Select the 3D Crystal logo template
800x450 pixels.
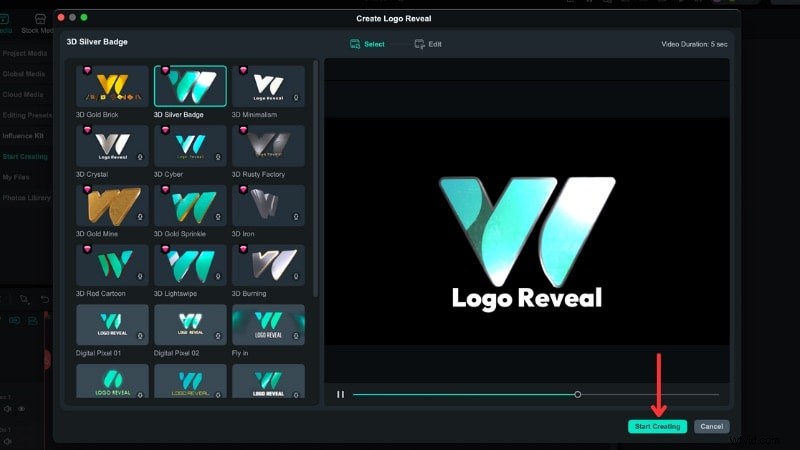pyautogui.click(x=112, y=146)
